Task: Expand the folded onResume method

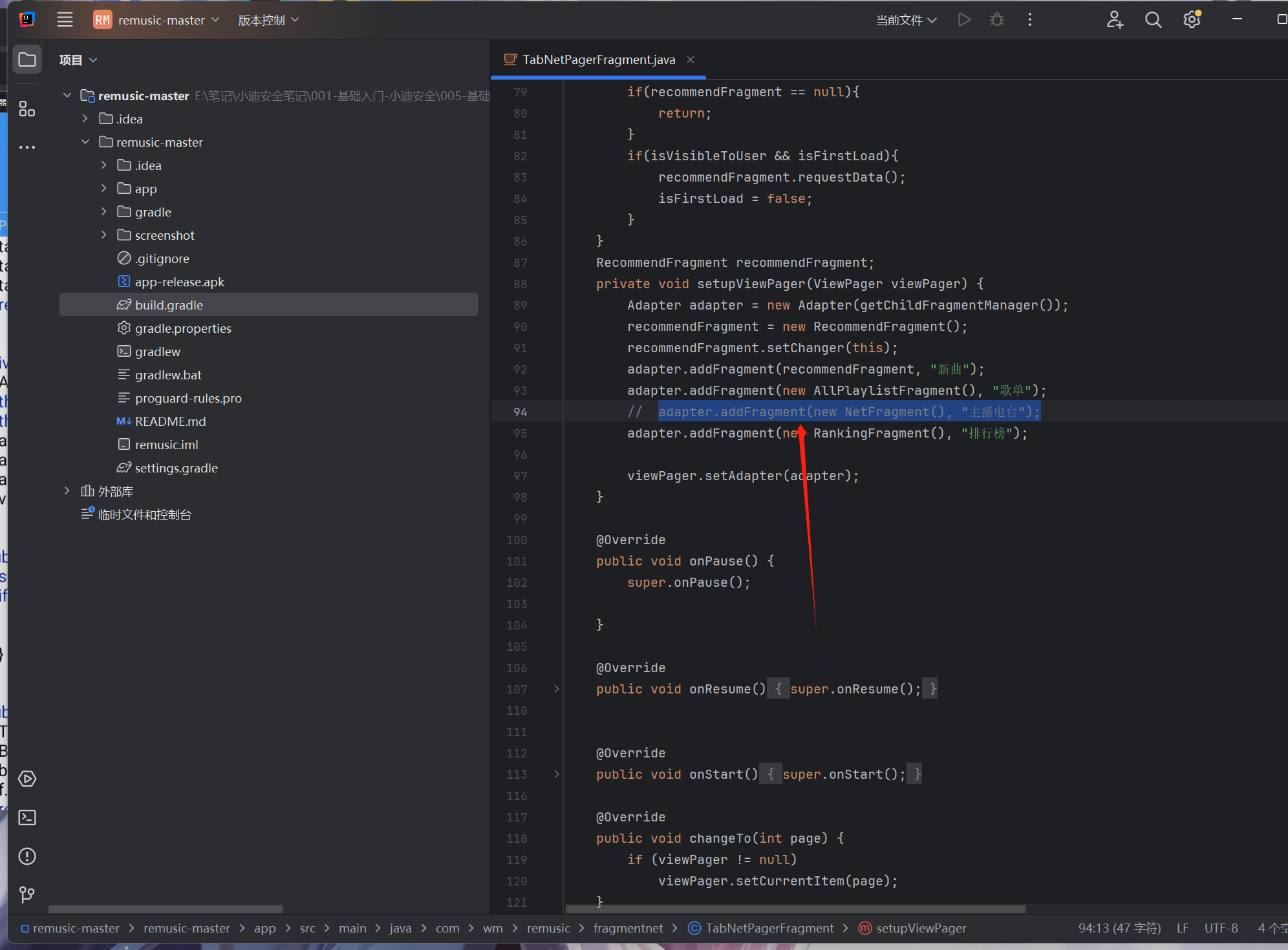Action: click(557, 689)
